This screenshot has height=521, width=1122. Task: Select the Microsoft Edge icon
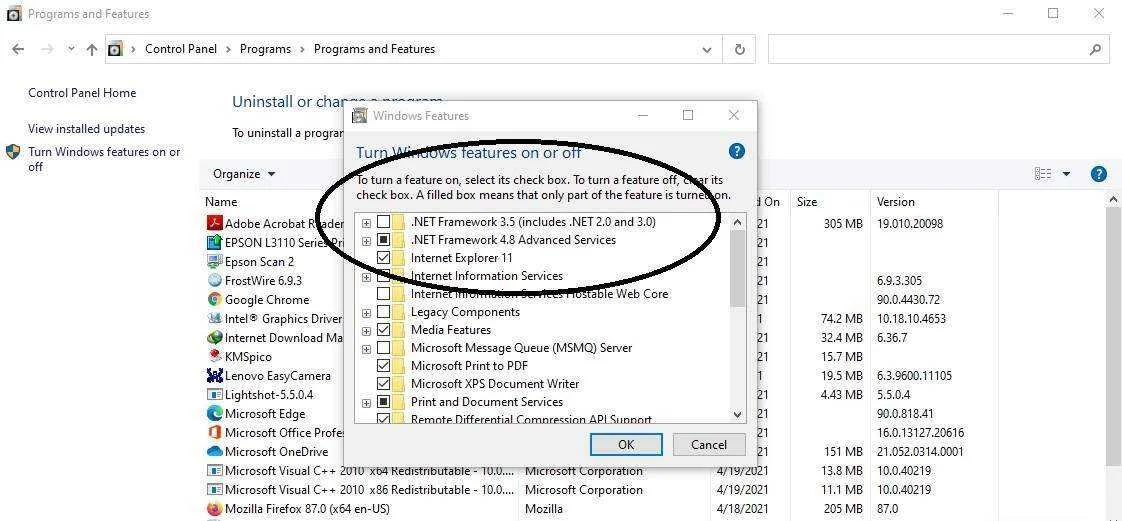(214, 413)
